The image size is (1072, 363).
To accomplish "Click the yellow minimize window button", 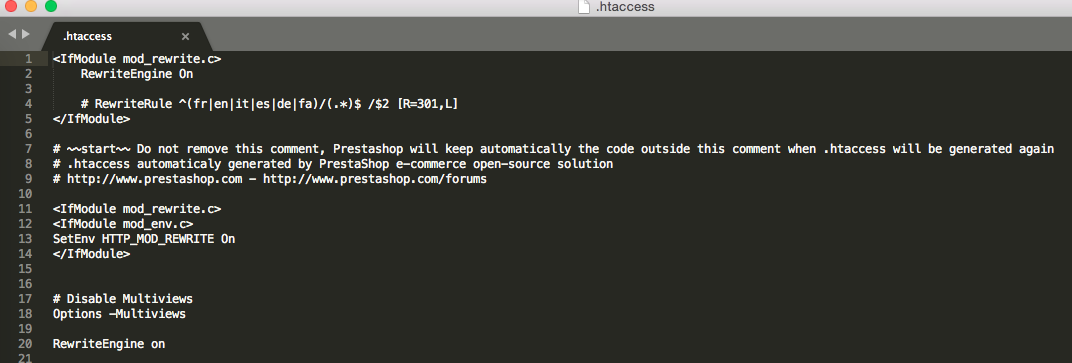I will pos(31,7).
